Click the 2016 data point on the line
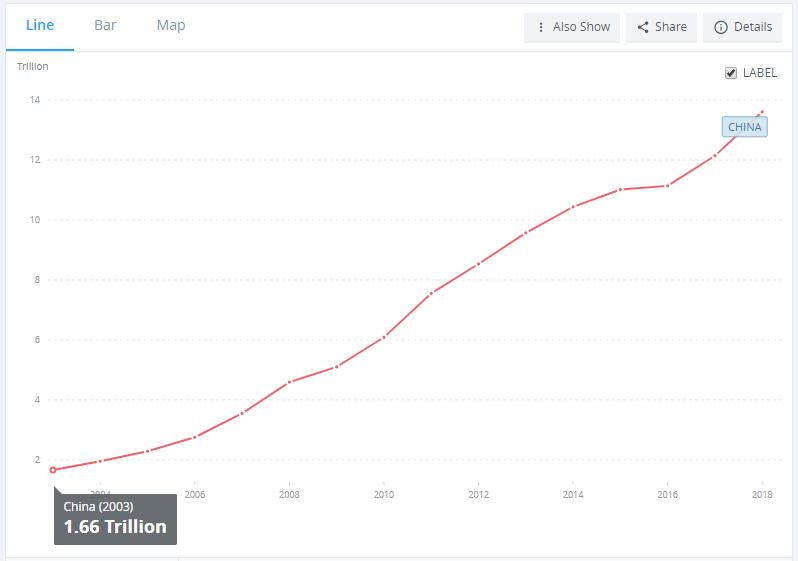This screenshot has width=798, height=561. (667, 186)
